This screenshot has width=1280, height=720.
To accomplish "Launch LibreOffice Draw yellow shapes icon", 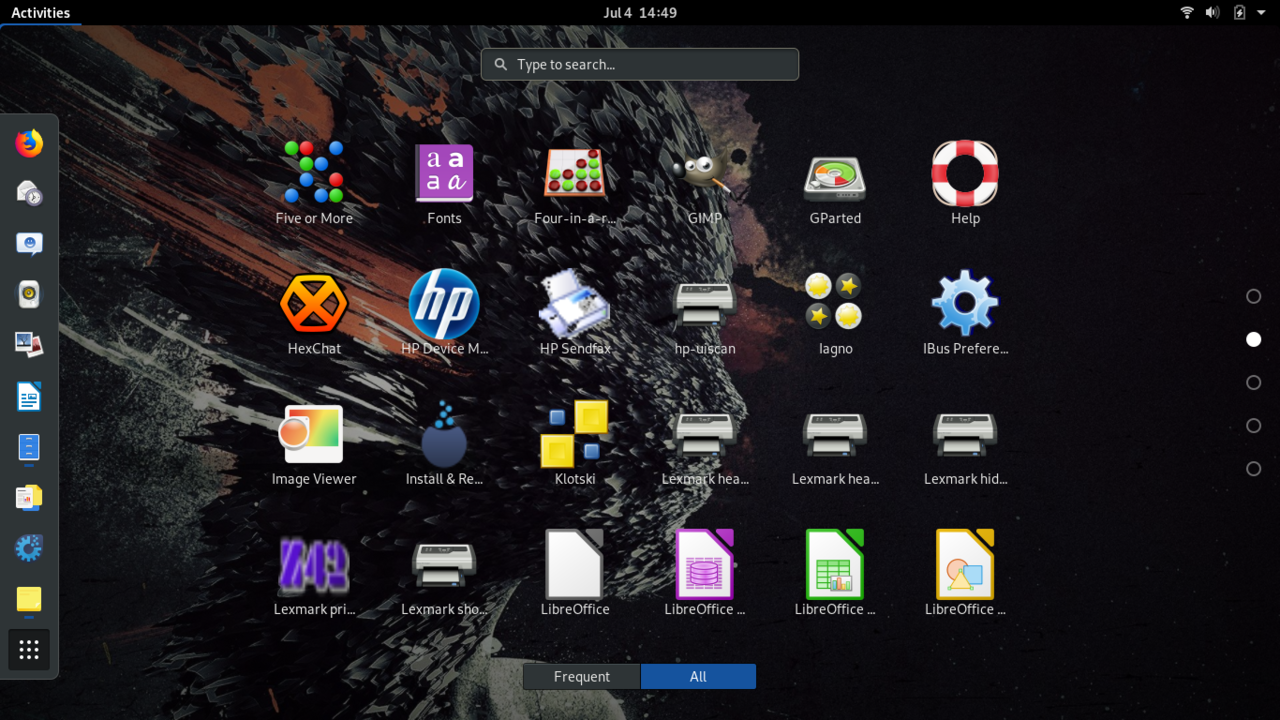I will click(x=965, y=573).
